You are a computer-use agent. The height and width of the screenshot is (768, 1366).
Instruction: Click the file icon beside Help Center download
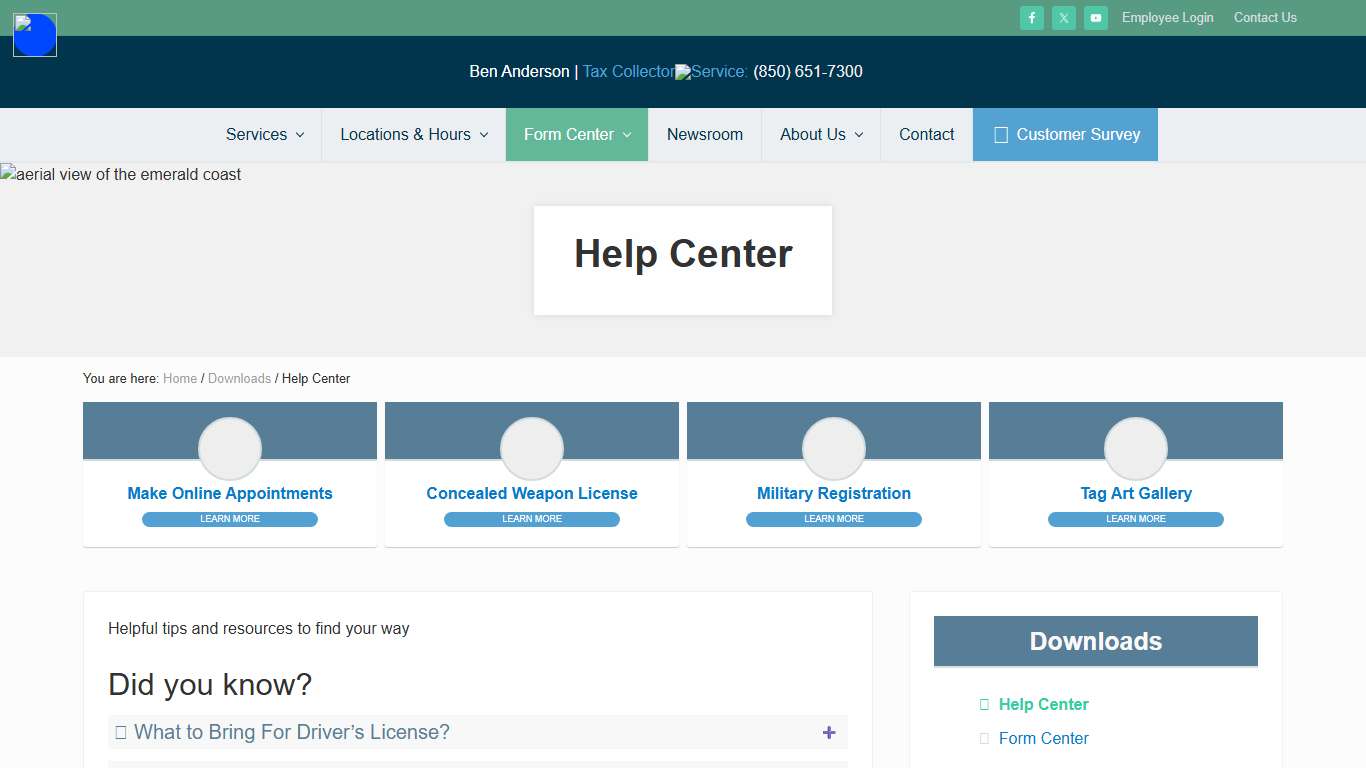983,704
